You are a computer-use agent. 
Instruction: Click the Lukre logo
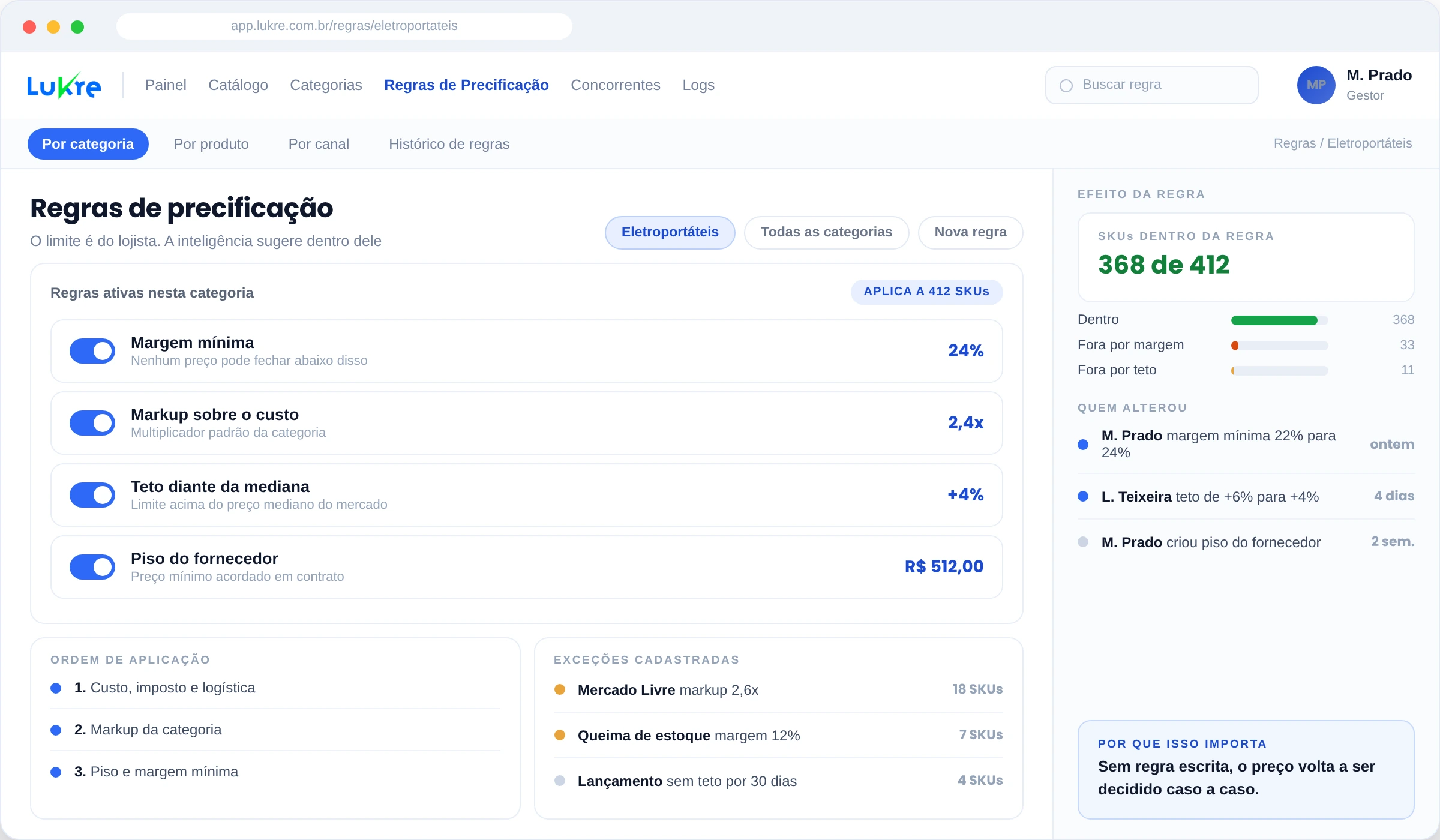64,85
